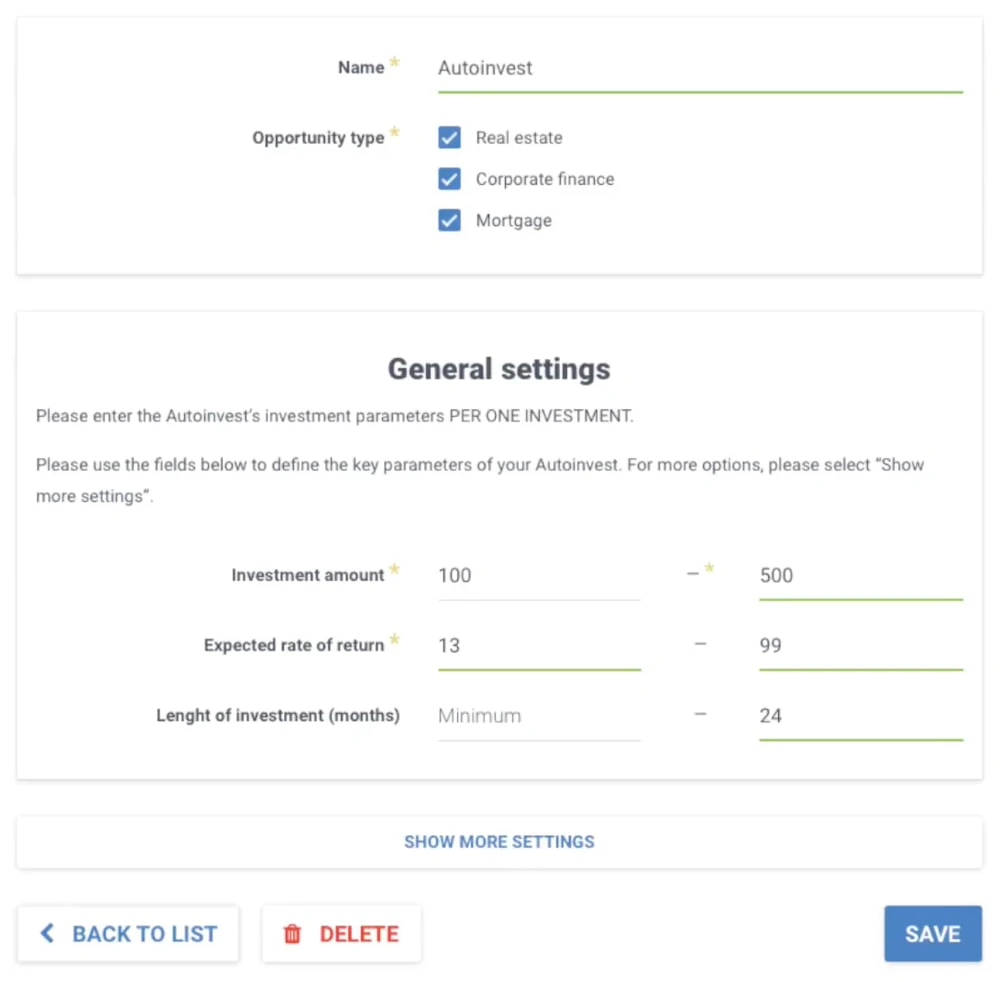1000x982 pixels.
Task: Click the General settings heading
Action: [x=499, y=369]
